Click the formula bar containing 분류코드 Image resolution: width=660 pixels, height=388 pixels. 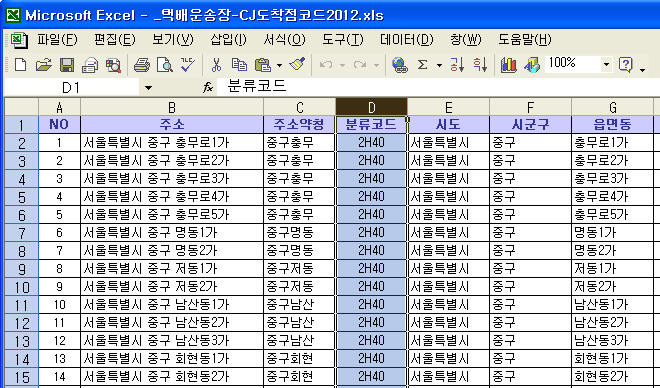(x=438, y=87)
